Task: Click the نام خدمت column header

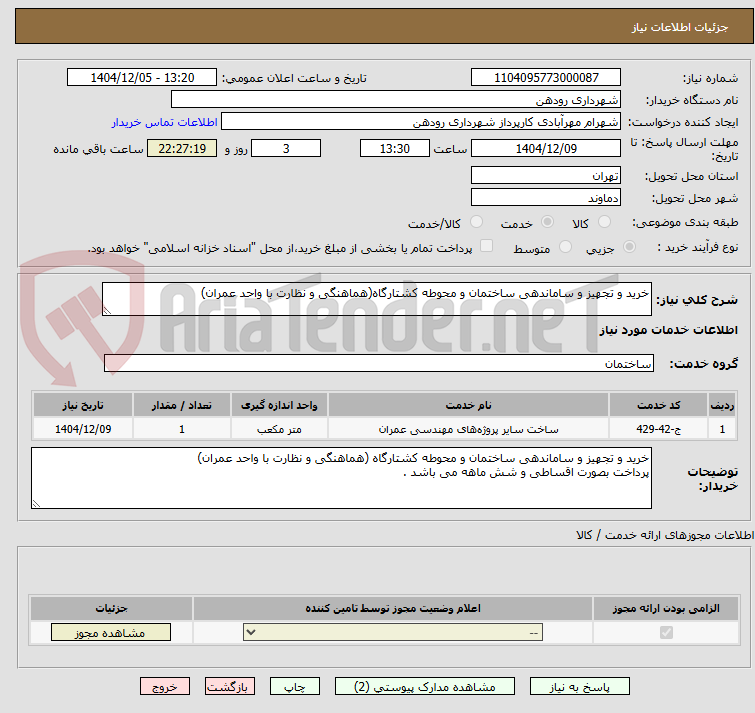Action: (x=469, y=405)
